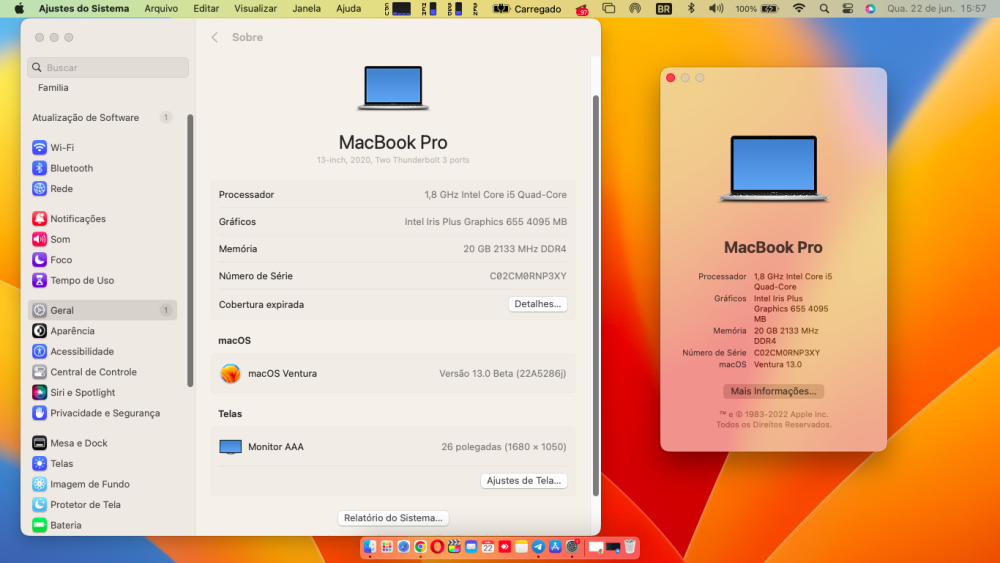1000x563 pixels.
Task: Open Mail from the Dock
Action: (x=471, y=546)
